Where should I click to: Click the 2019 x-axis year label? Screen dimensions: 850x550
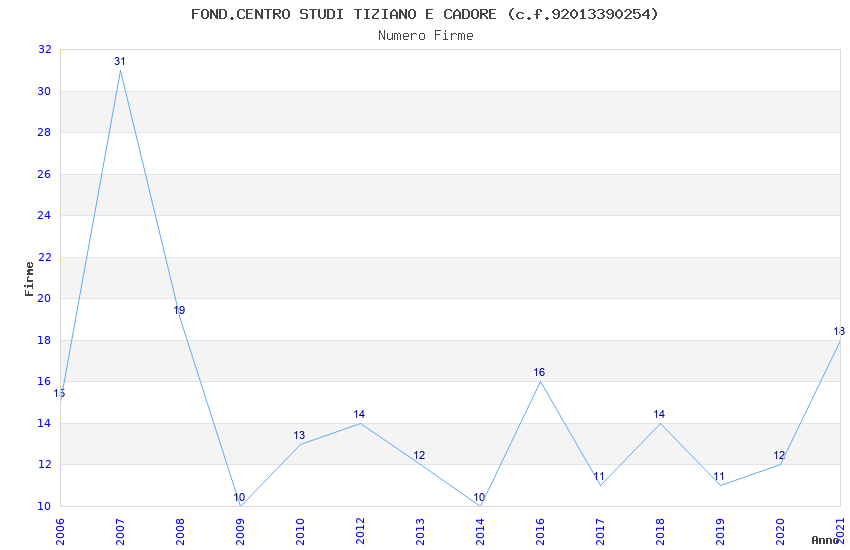[x=720, y=531]
